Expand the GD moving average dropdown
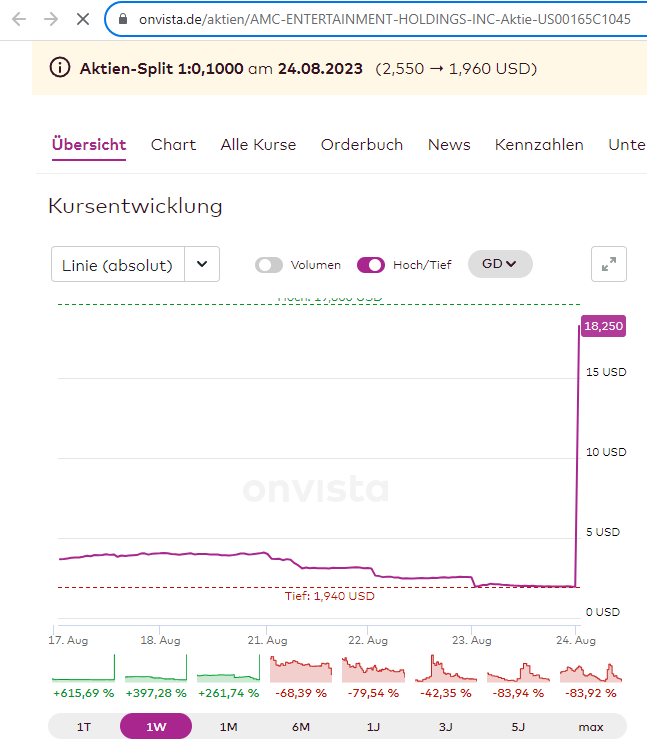Screen dimensions: 647x748 click(x=500, y=264)
